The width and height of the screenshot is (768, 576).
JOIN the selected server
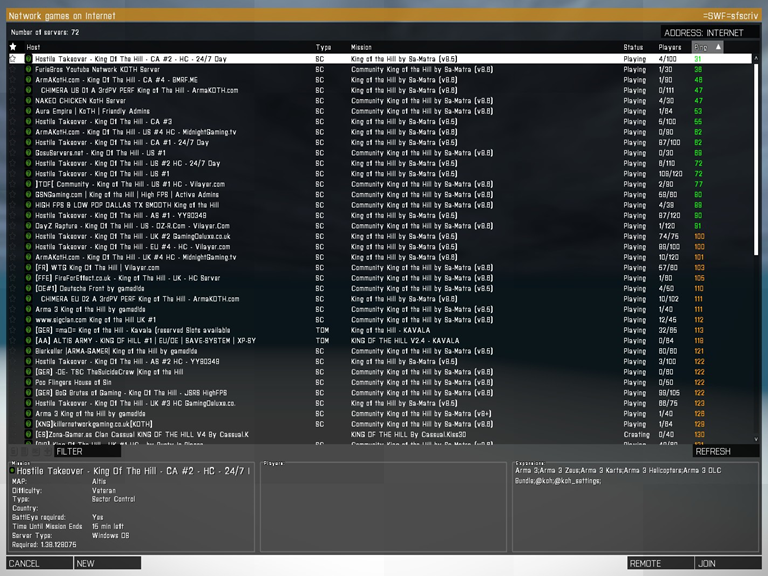pyautogui.click(x=728, y=563)
